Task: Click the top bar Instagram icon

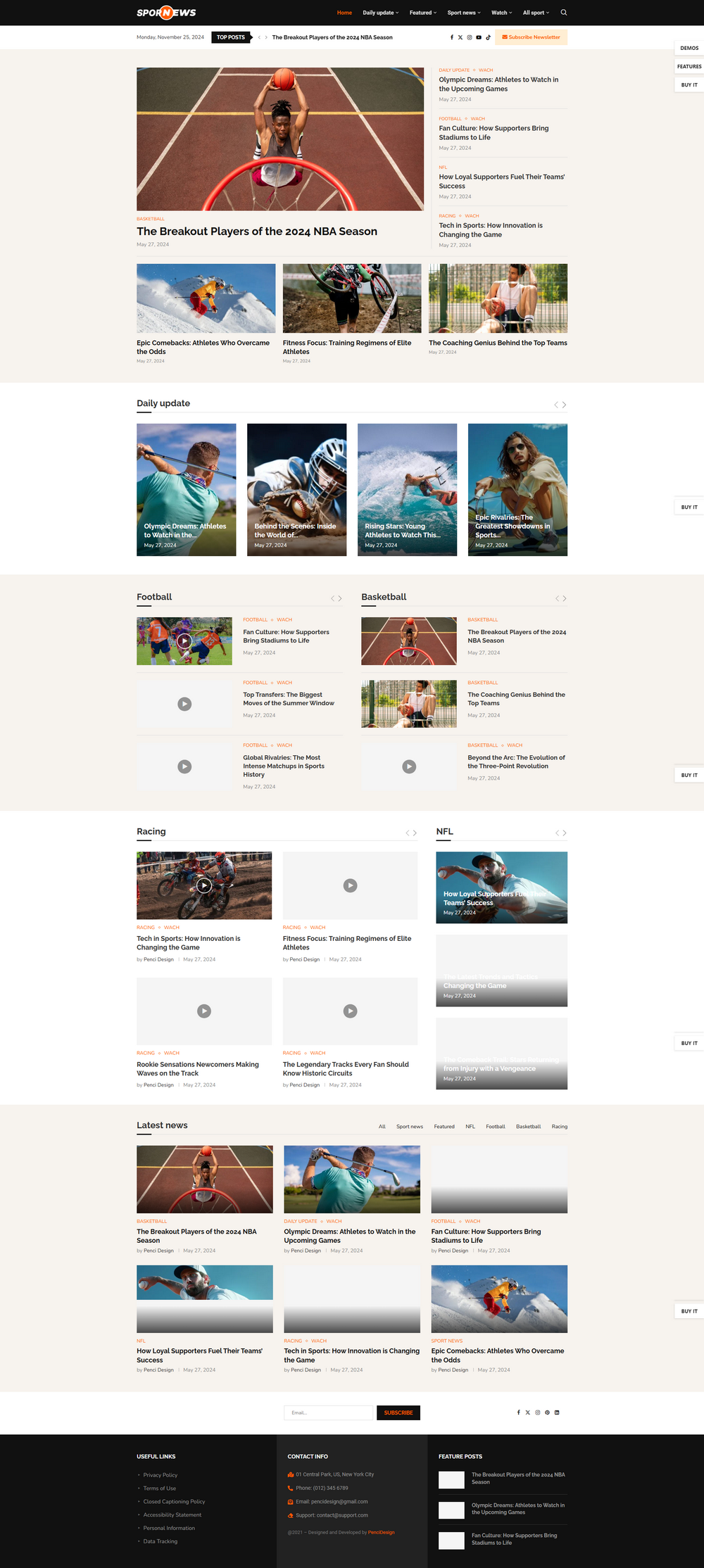Action: 470,37
